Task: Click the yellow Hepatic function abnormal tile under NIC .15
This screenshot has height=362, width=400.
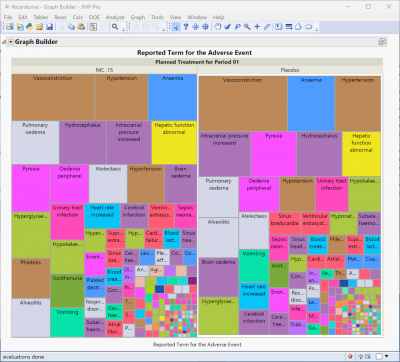Action: click(174, 142)
